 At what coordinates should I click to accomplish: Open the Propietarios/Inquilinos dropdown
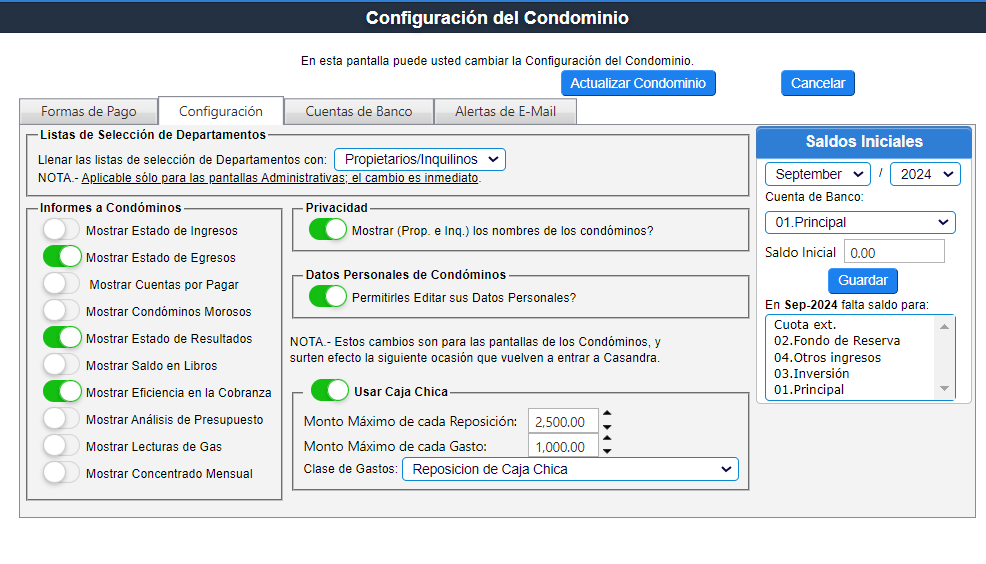pos(420,159)
